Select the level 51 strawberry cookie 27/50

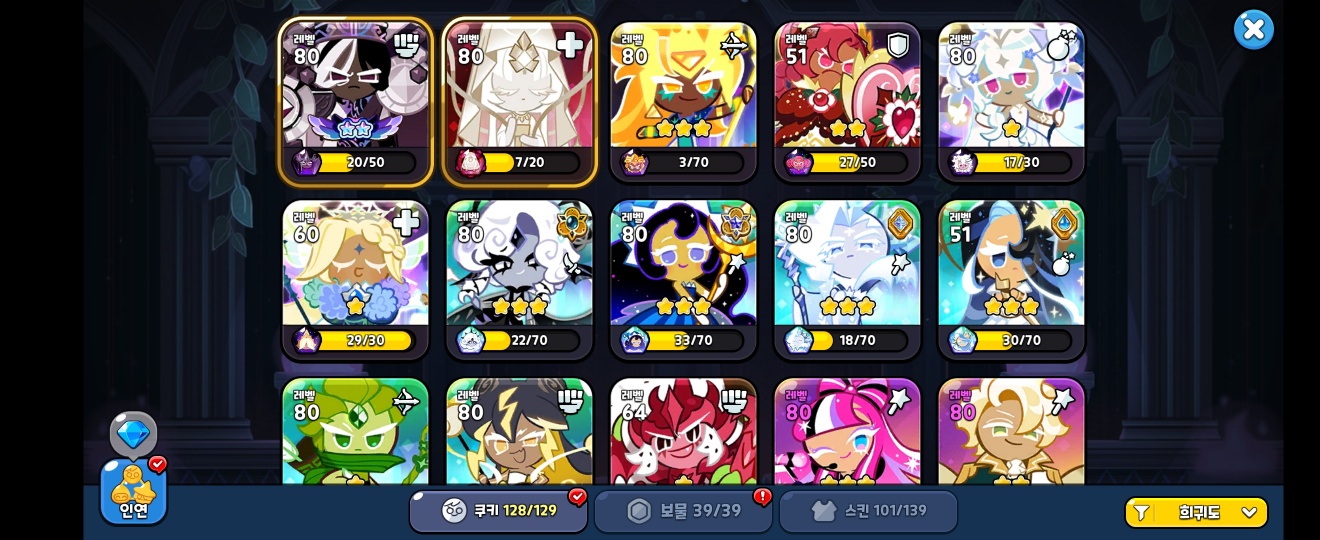click(847, 101)
